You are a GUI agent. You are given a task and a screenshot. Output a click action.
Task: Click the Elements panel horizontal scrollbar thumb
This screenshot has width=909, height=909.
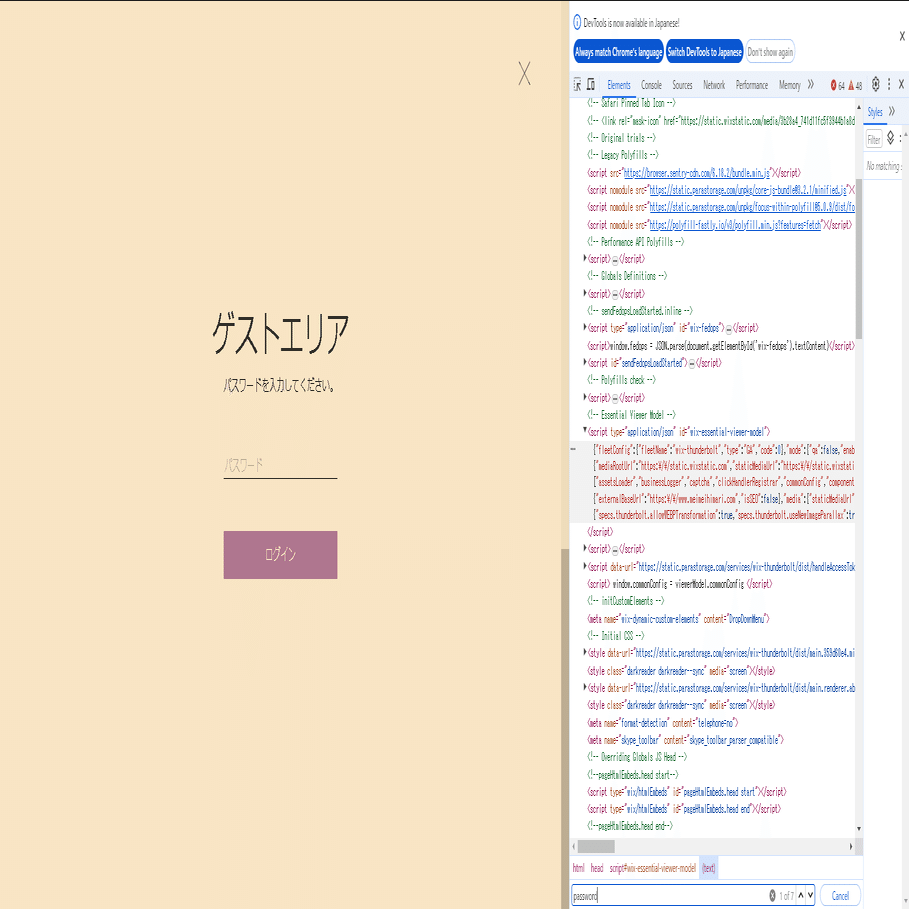point(596,846)
